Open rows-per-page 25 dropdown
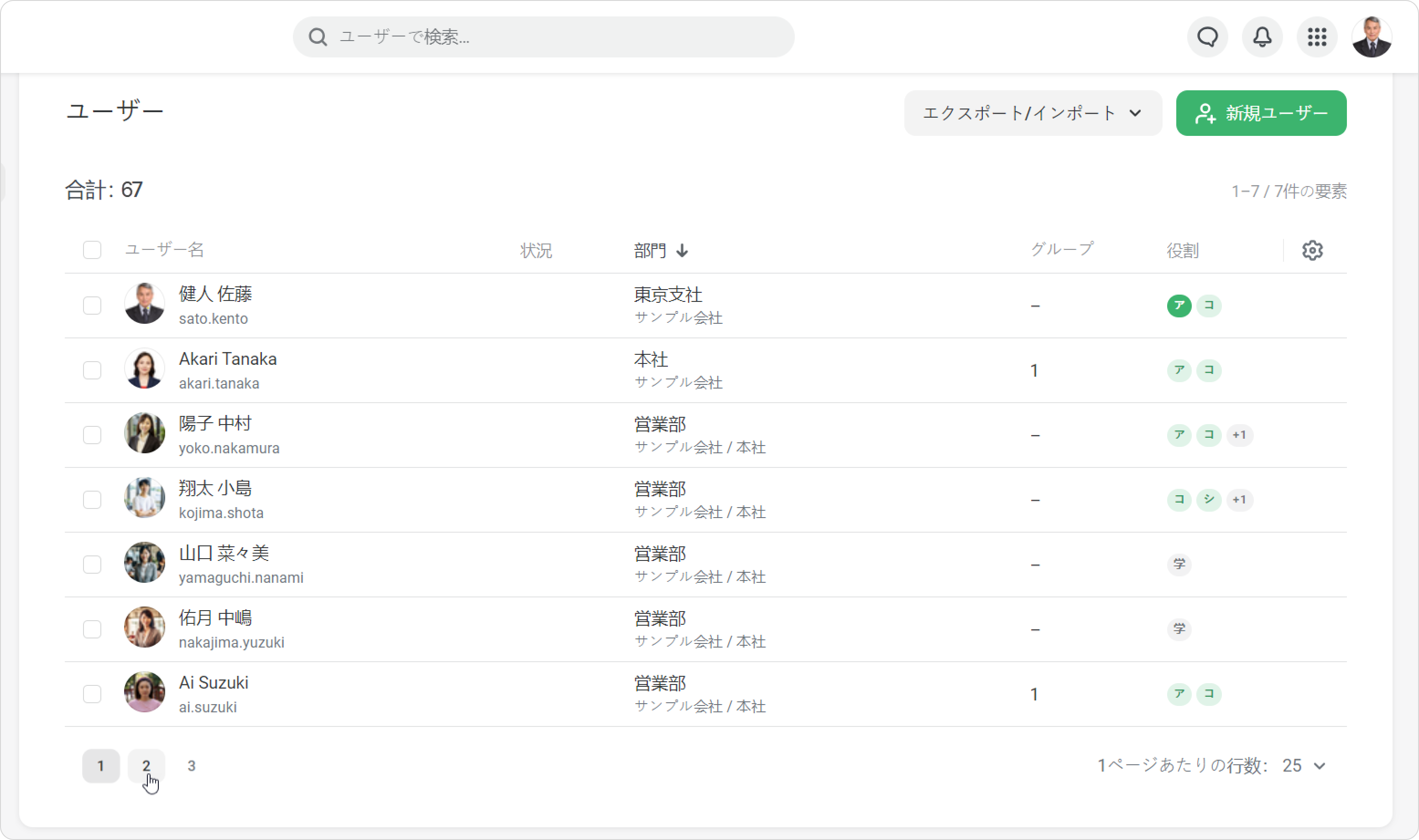The width and height of the screenshot is (1419, 840). pos(1304,766)
